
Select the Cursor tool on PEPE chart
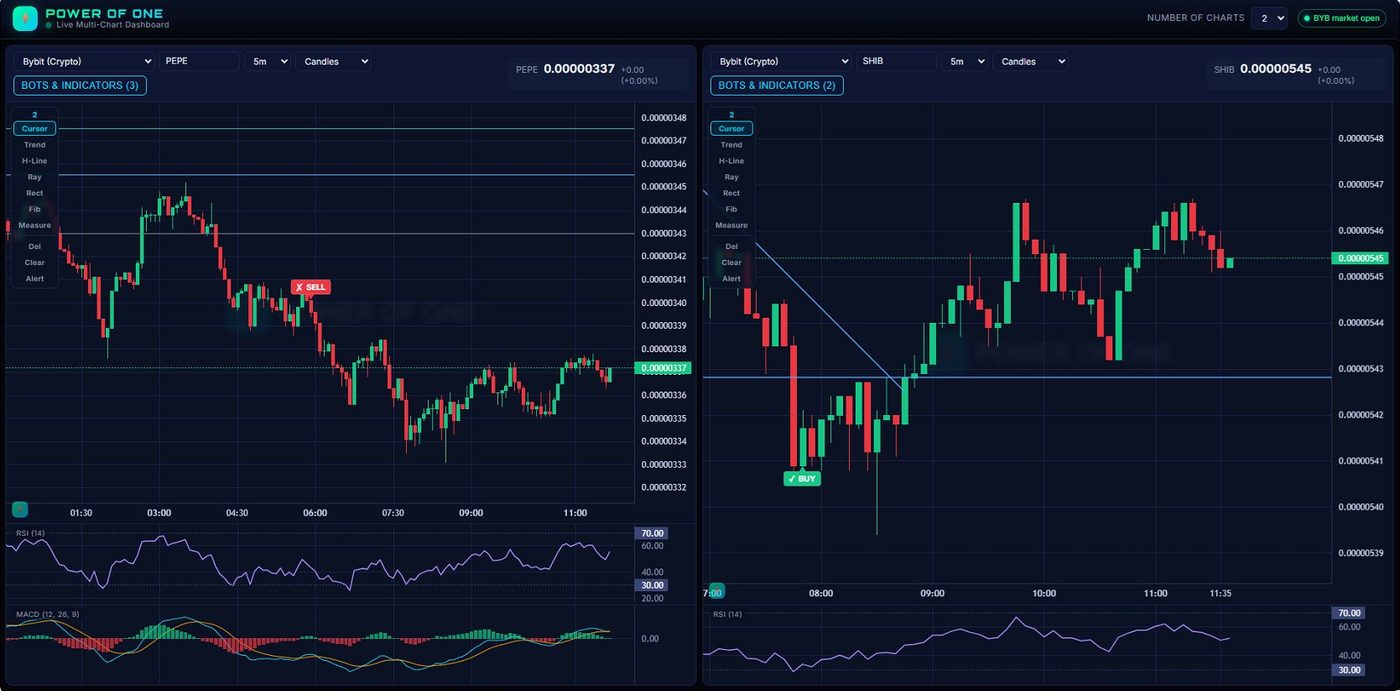(34, 129)
